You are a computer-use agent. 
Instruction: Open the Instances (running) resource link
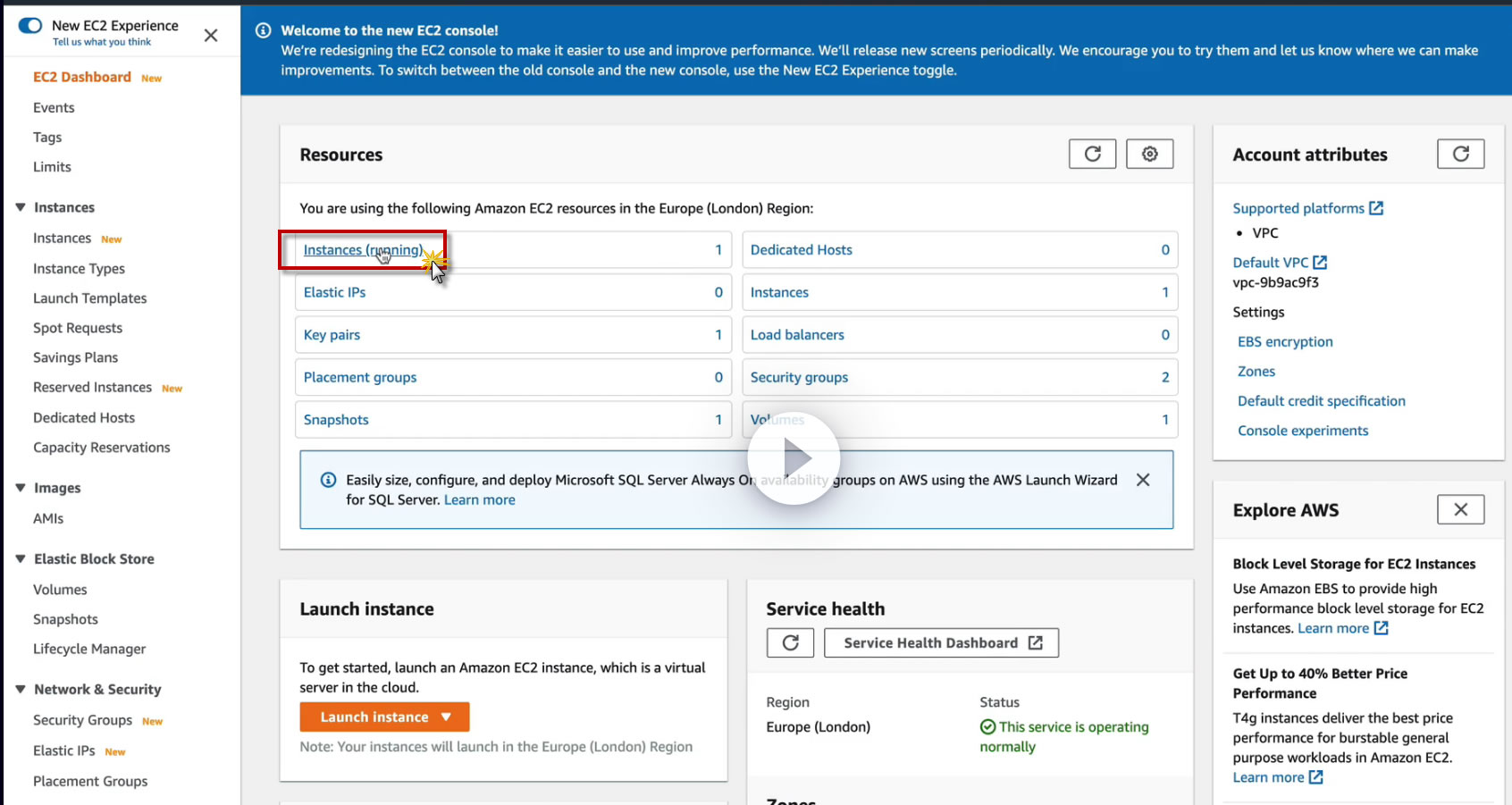(x=363, y=250)
